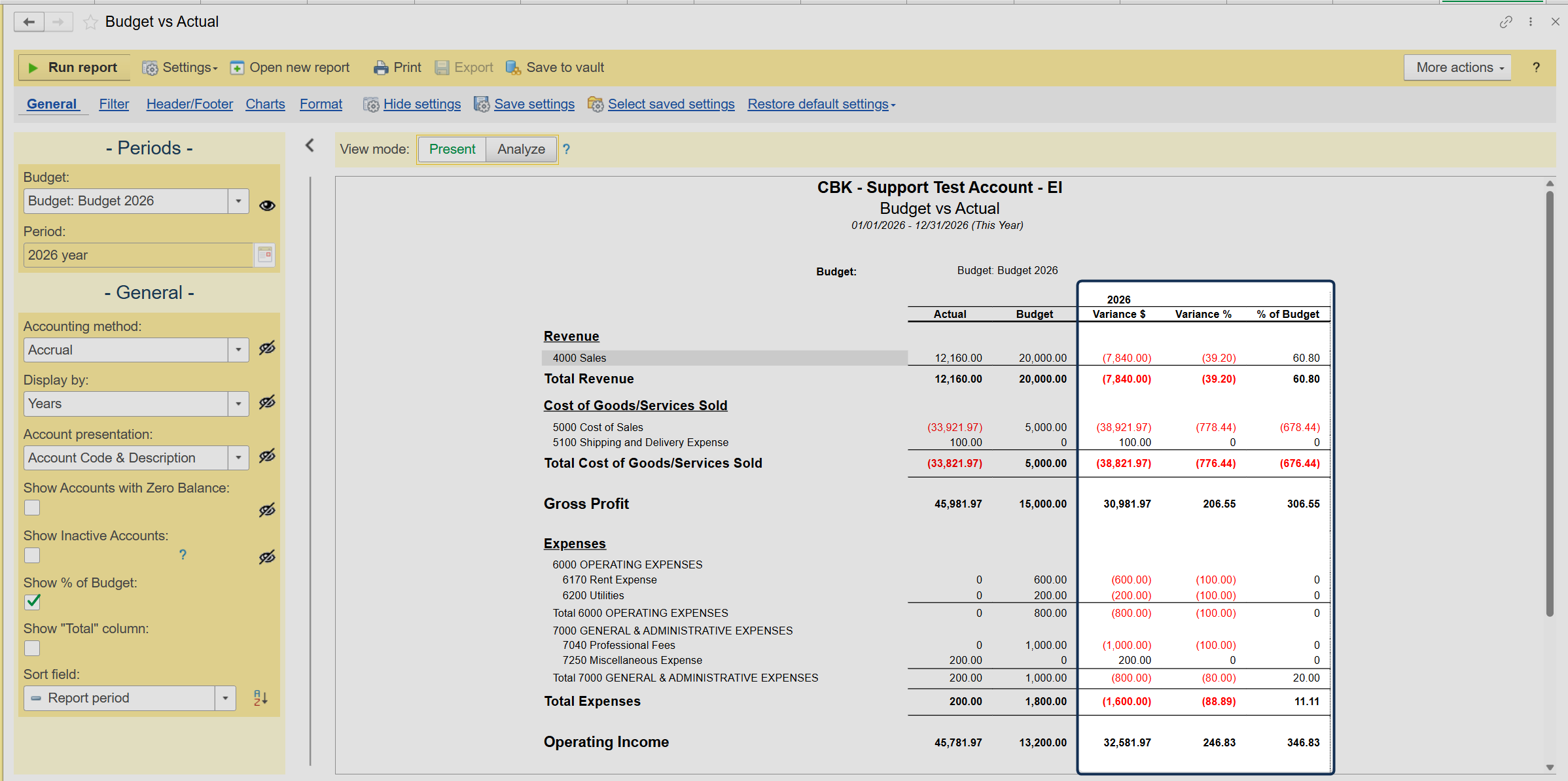Image resolution: width=1568 pixels, height=781 pixels.
Task: Toggle the Budget field eye visibility icon
Action: pyautogui.click(x=267, y=205)
